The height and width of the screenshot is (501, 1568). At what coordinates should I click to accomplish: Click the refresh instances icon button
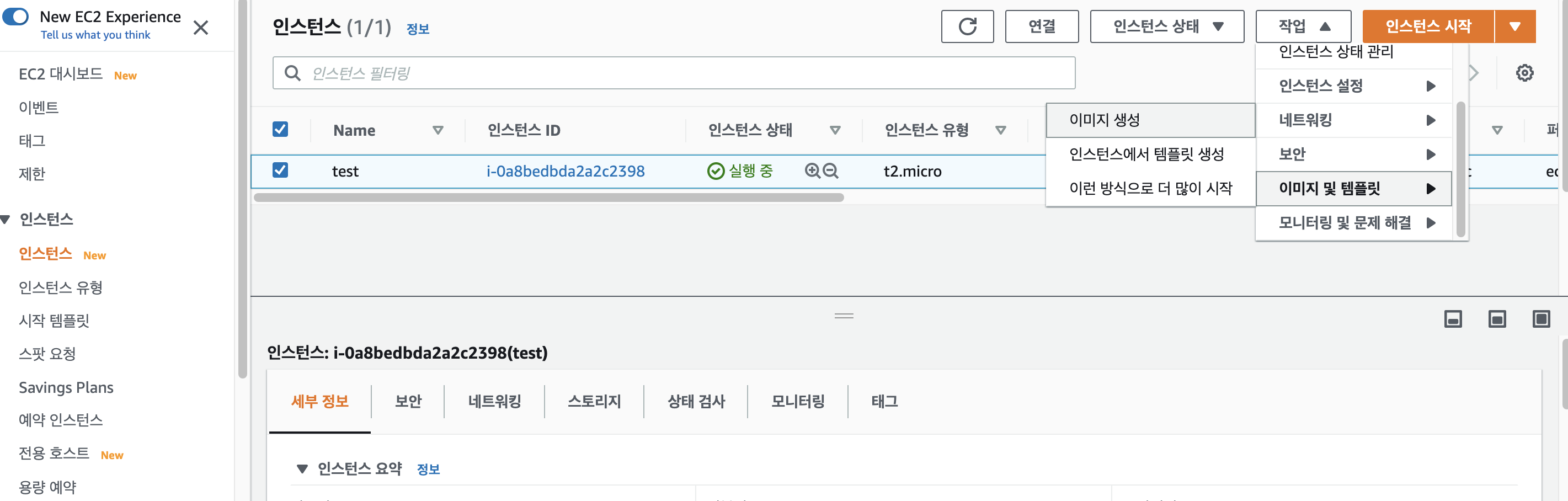tap(967, 26)
